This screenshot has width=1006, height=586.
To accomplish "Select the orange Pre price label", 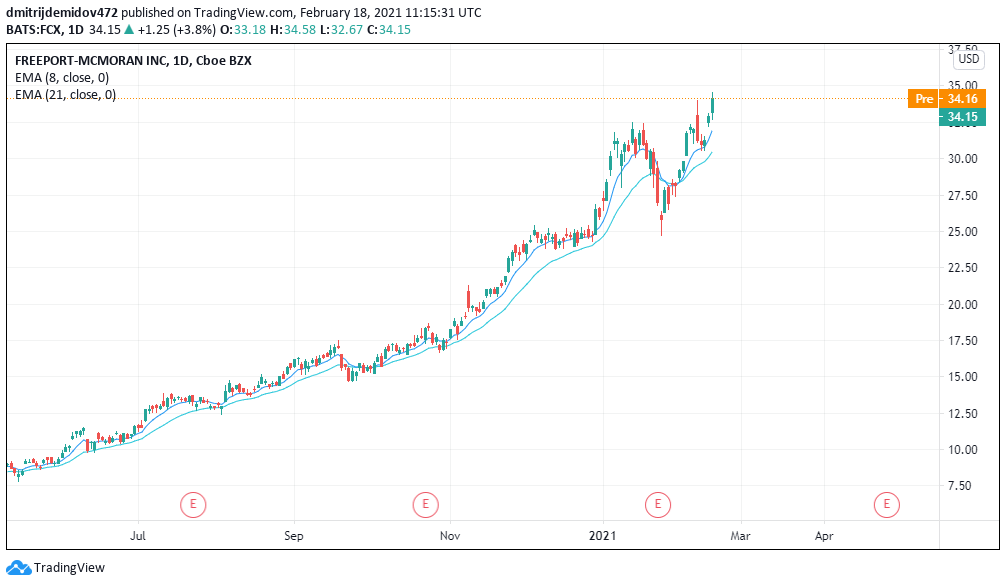I will [946, 99].
